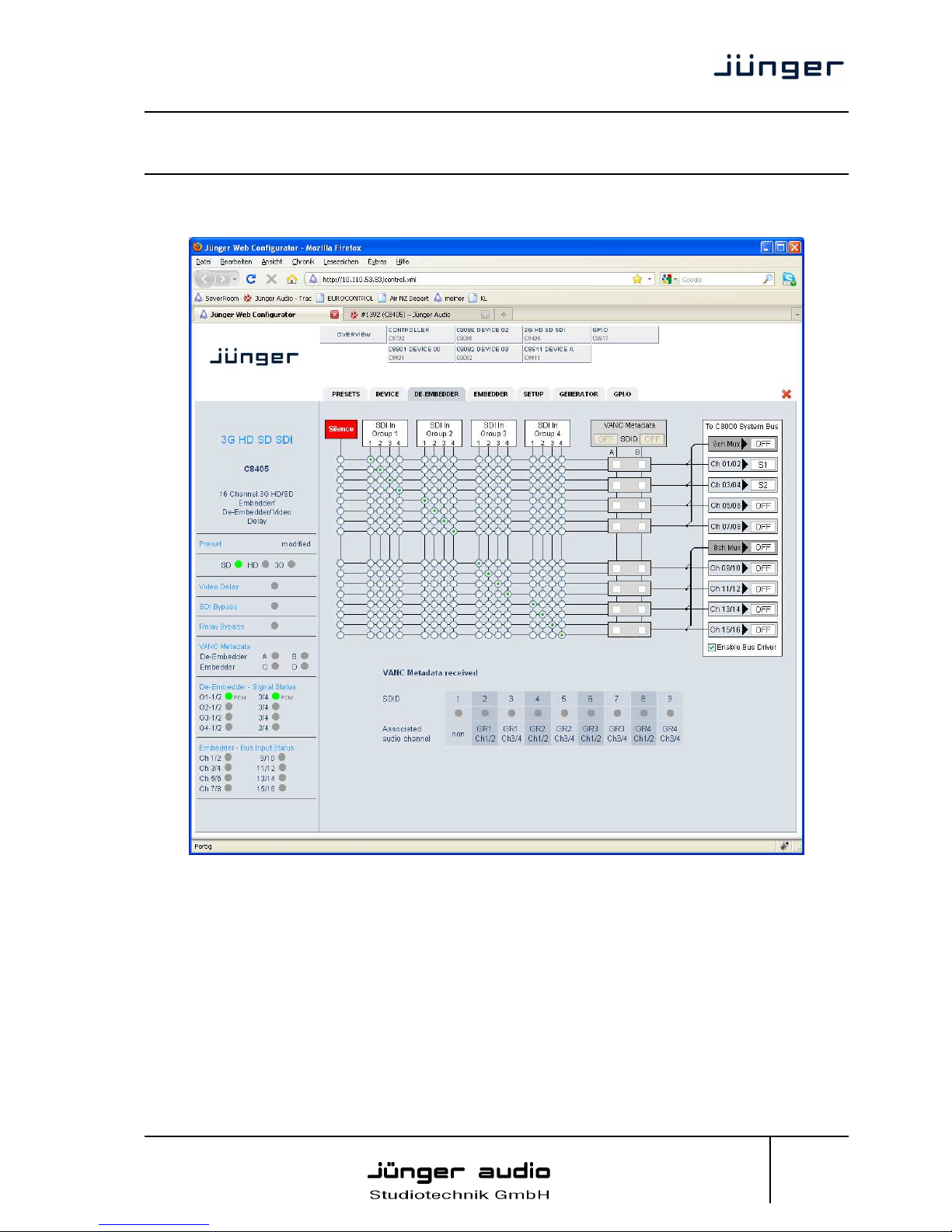The width and height of the screenshot is (952, 1232).
Task: Click the search magnifier icon
Action: pos(768,279)
